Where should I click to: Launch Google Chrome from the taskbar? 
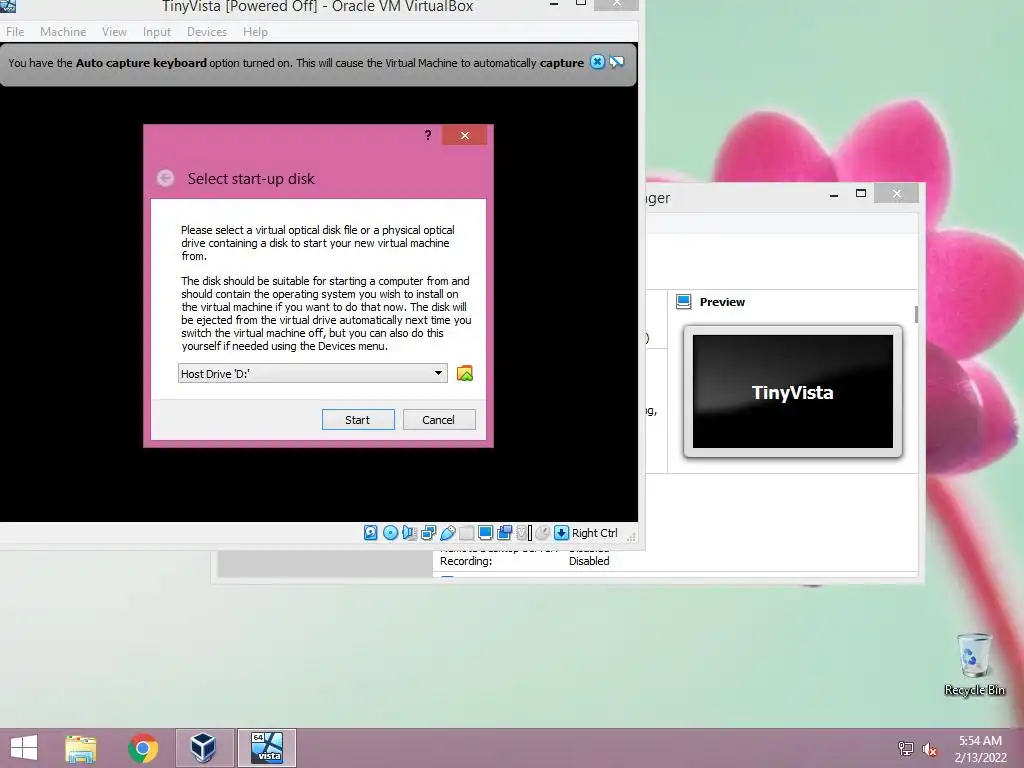pyautogui.click(x=142, y=748)
